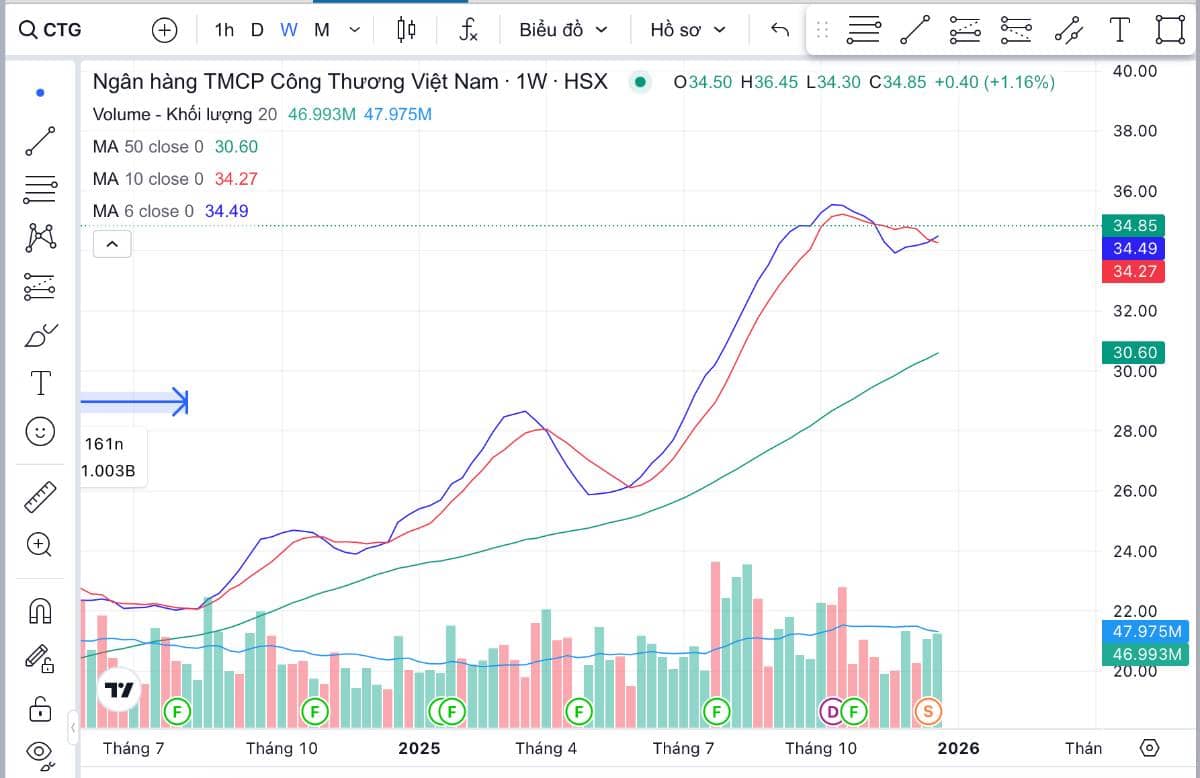This screenshot has height=778, width=1200.
Task: Open the fx indicators menu
Action: (468, 30)
